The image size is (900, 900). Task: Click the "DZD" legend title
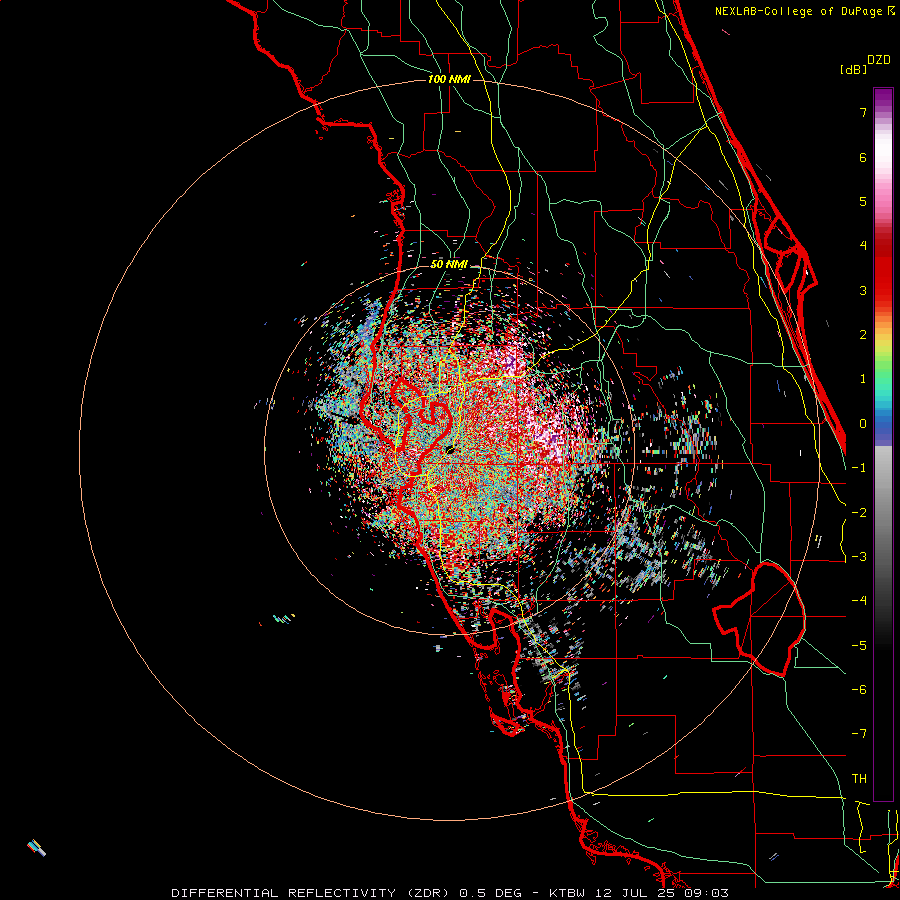(879, 60)
